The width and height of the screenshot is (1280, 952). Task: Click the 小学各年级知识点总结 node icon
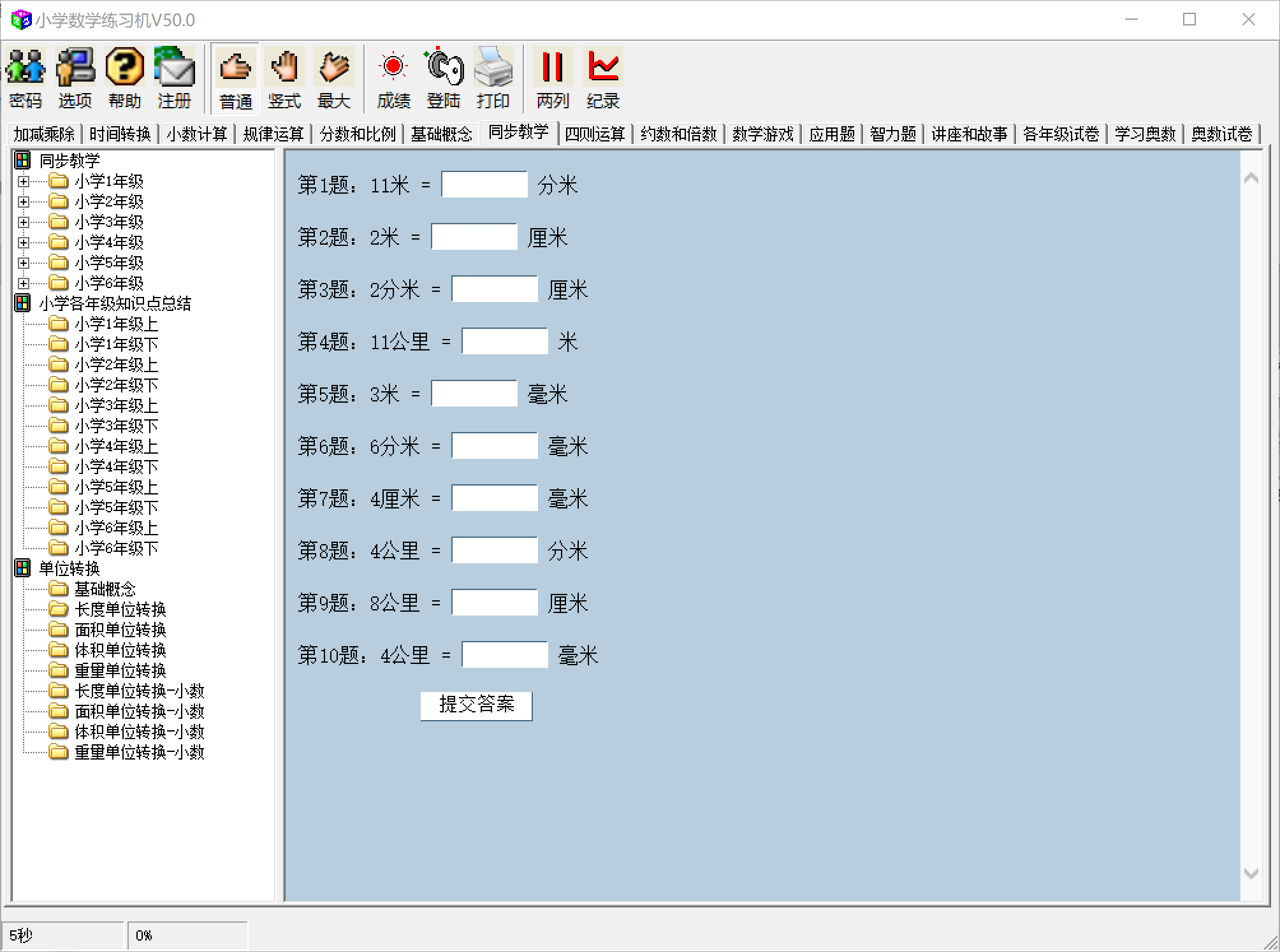pyautogui.click(x=22, y=303)
